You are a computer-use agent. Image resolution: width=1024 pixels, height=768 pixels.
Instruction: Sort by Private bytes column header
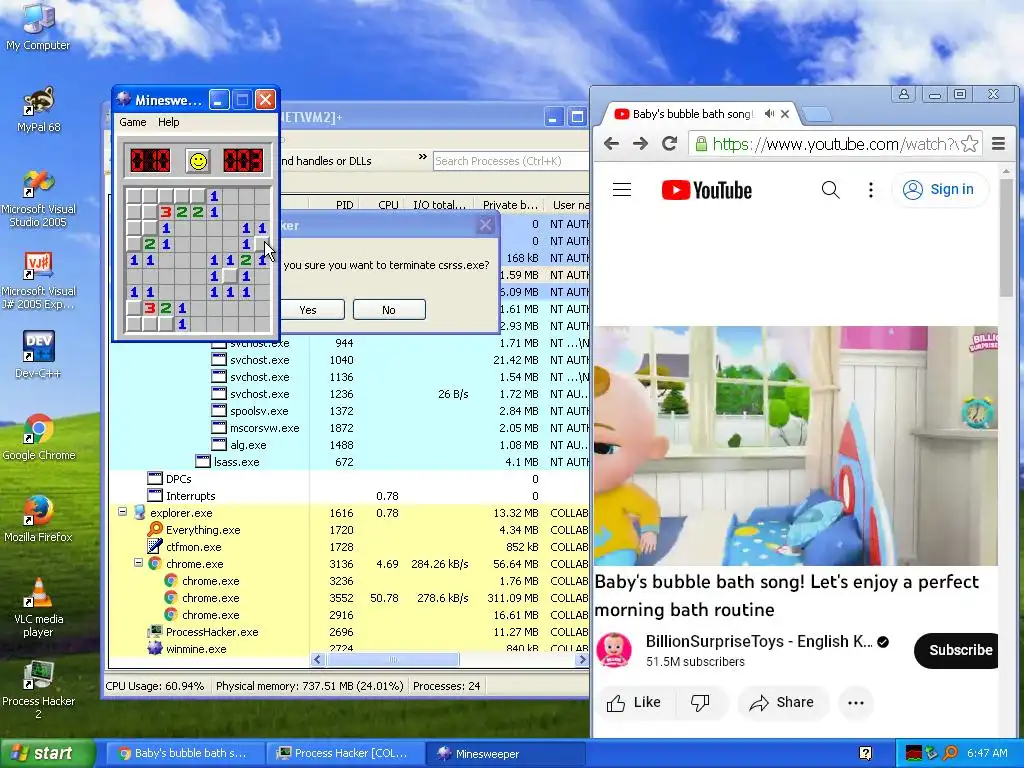pyautogui.click(x=509, y=205)
